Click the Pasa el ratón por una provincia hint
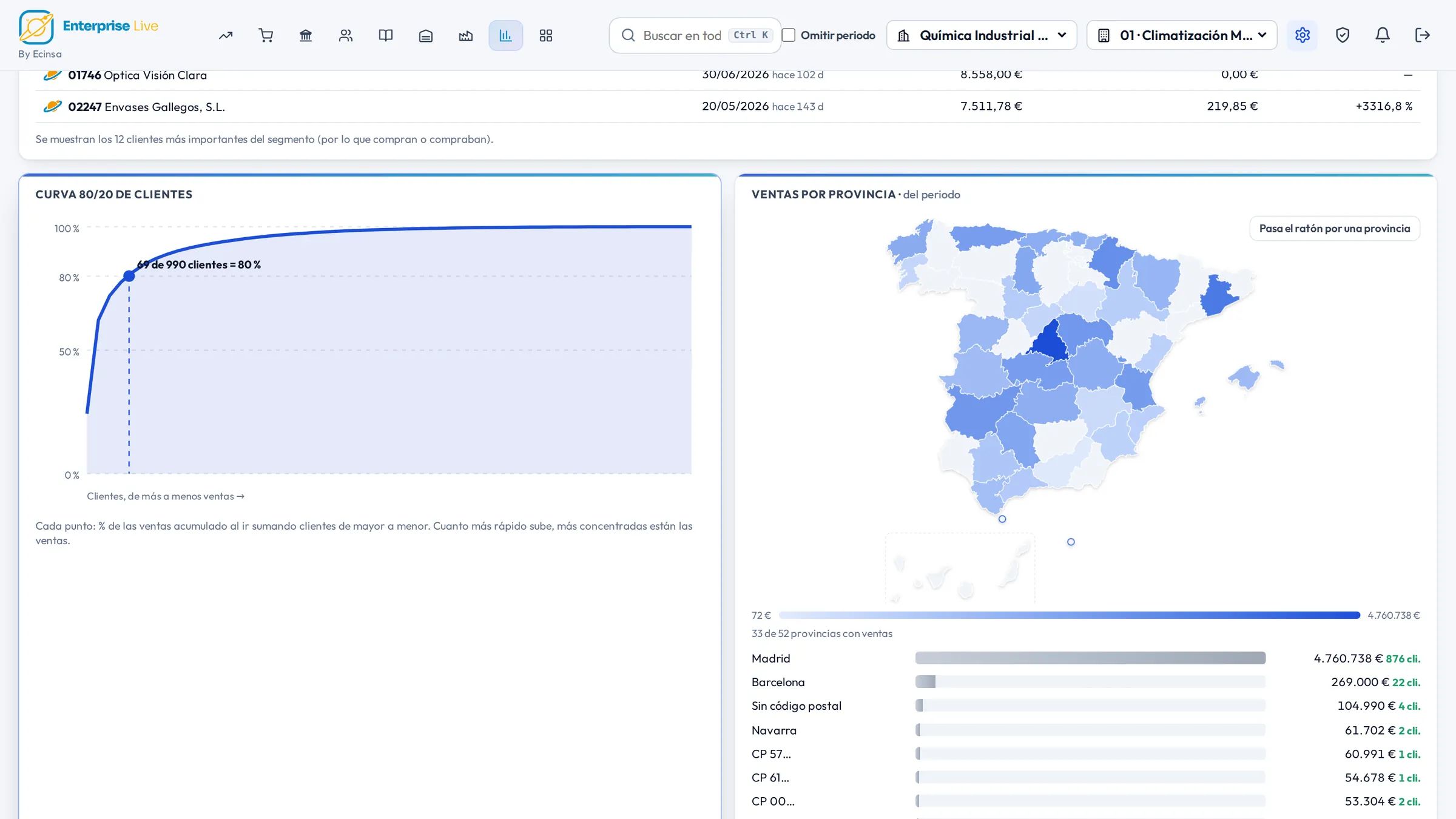Image resolution: width=1456 pixels, height=819 pixels. pos(1335,229)
